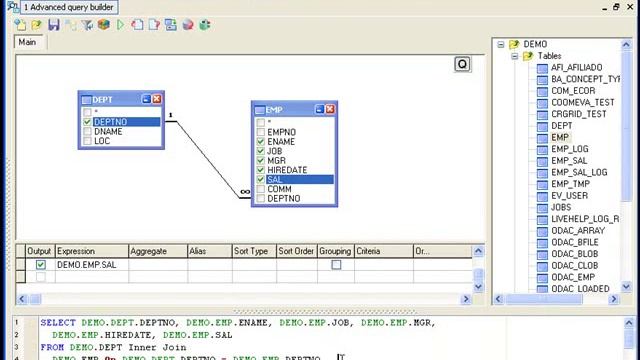The height and width of the screenshot is (360, 640).
Task: Click the page with red arrow icon
Action: pyautogui.click(x=137, y=25)
